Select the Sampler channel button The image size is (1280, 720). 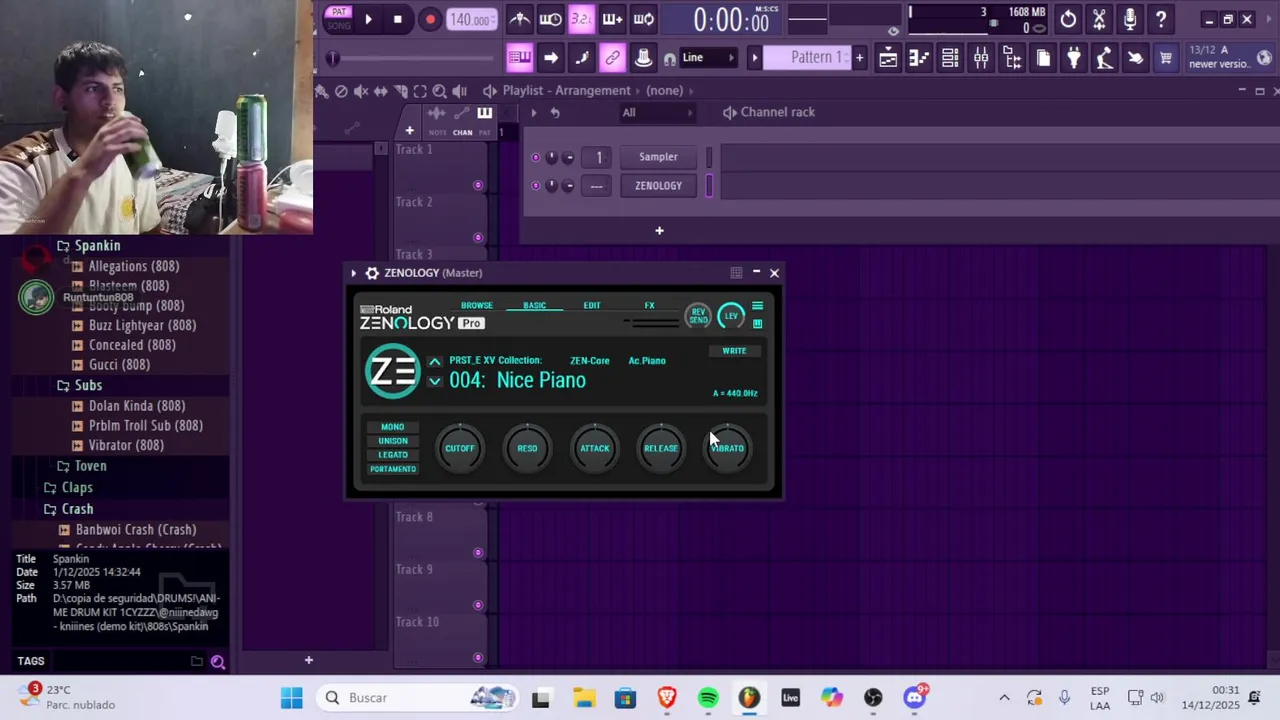(x=658, y=157)
